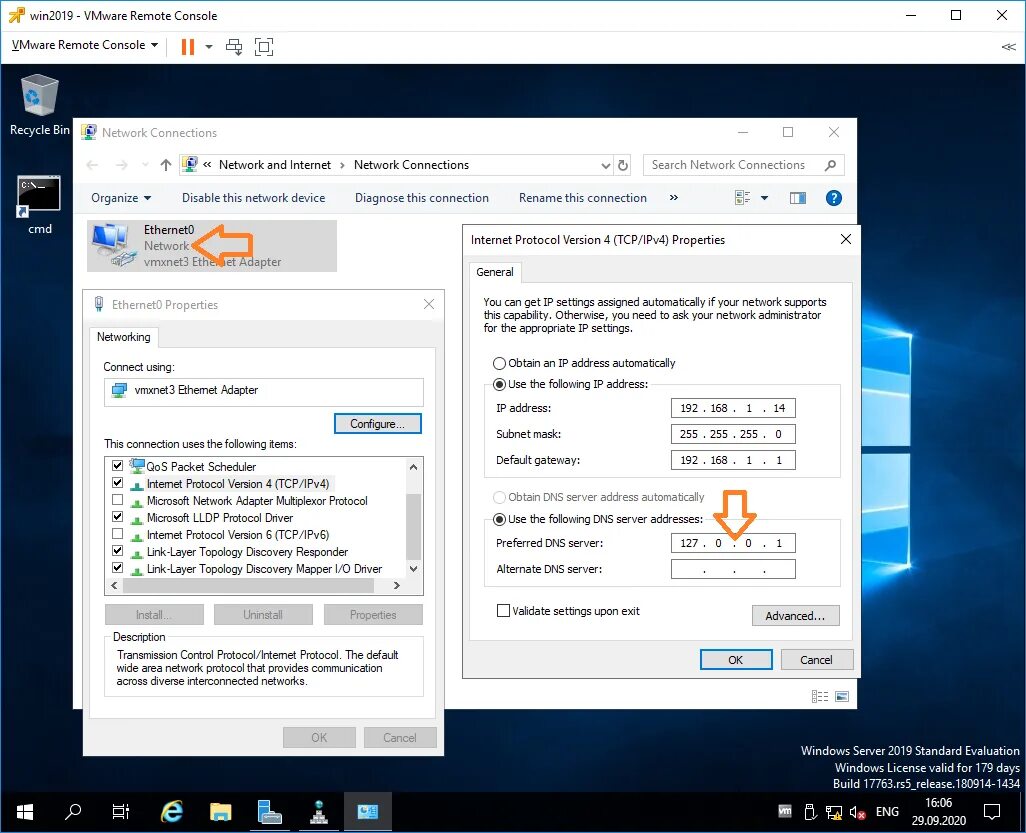The width and height of the screenshot is (1026, 833).
Task: Toggle Internet Protocol Version 4 checkbox
Action: tap(118, 483)
